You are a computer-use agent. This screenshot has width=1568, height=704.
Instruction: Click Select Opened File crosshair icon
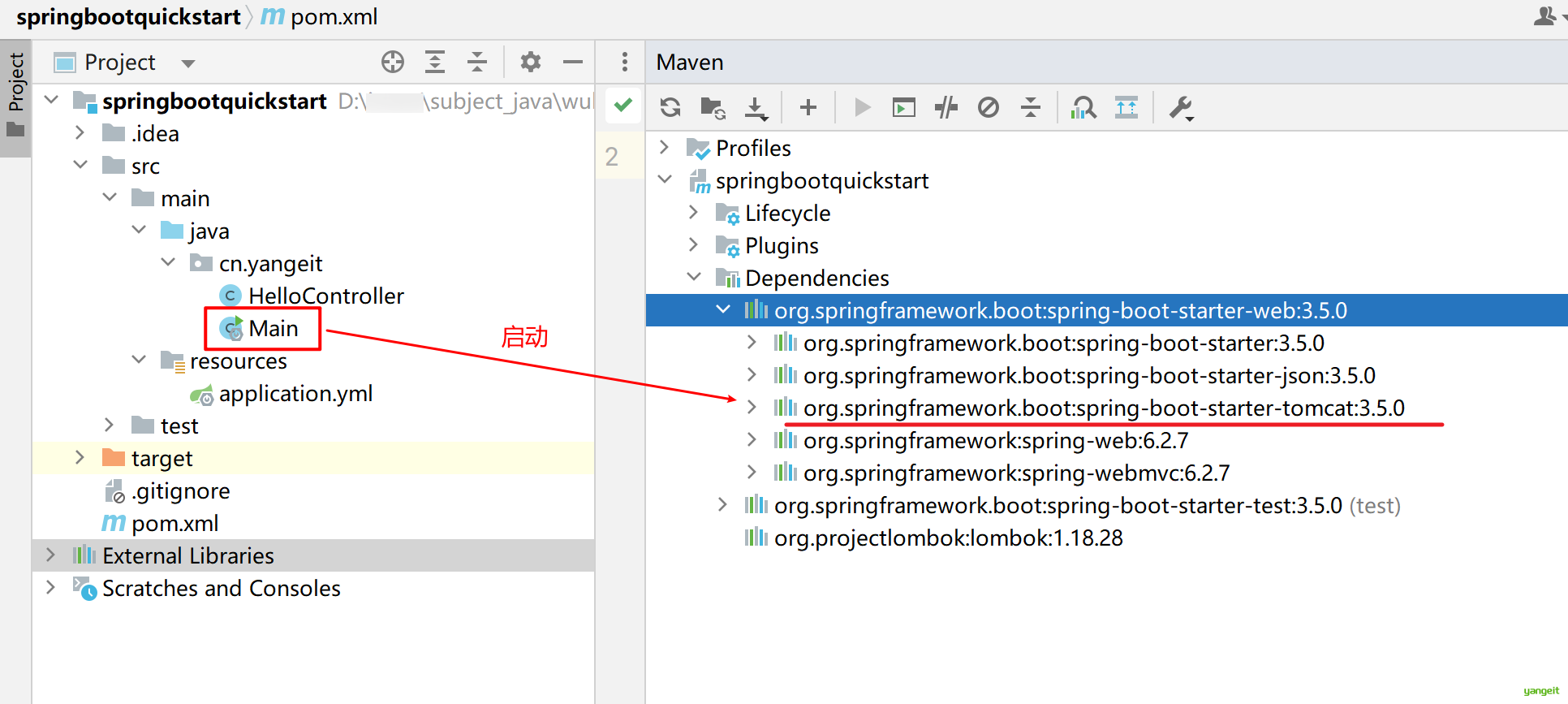[x=393, y=62]
